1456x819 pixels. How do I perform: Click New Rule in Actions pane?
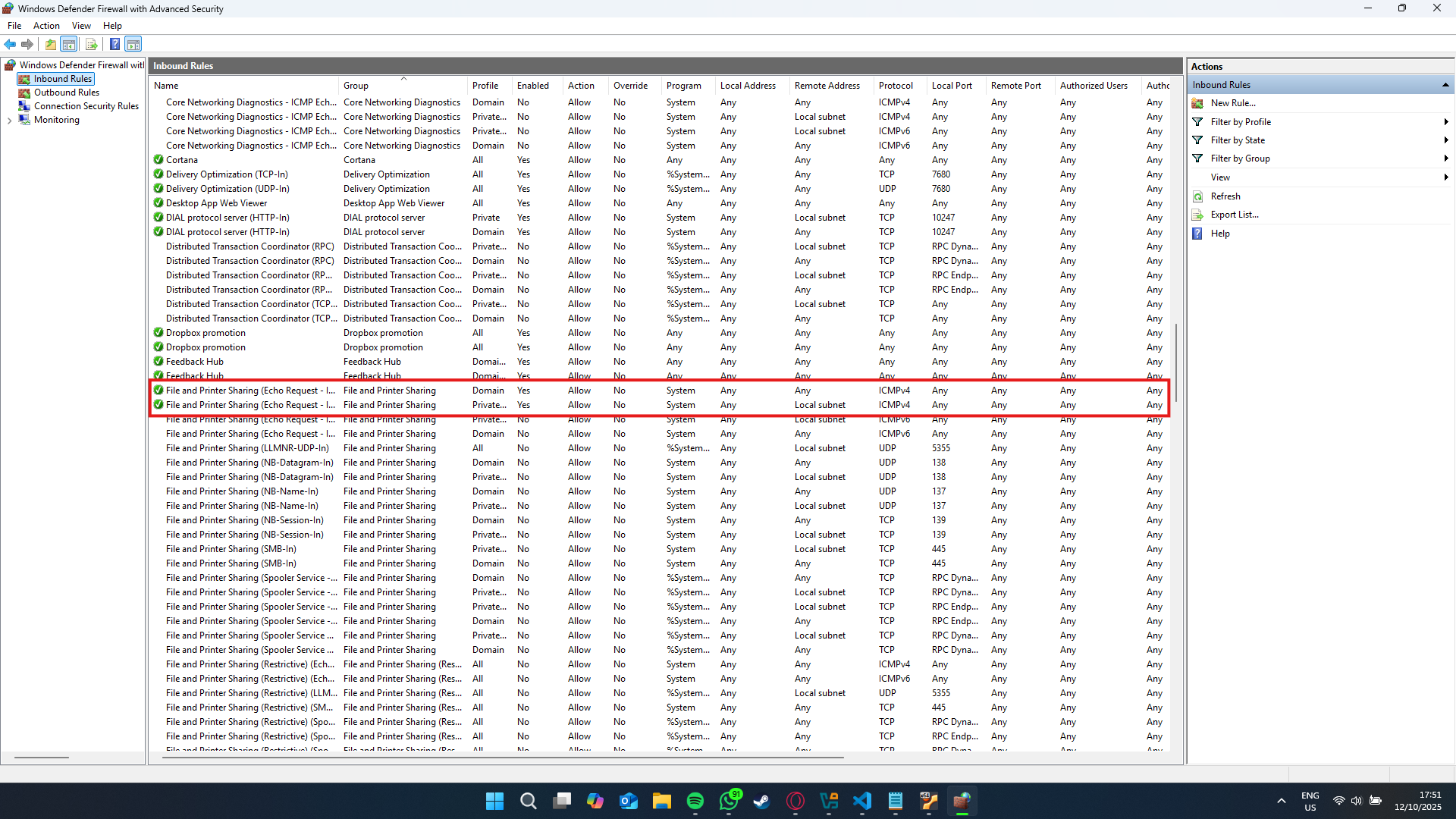[x=1233, y=103]
